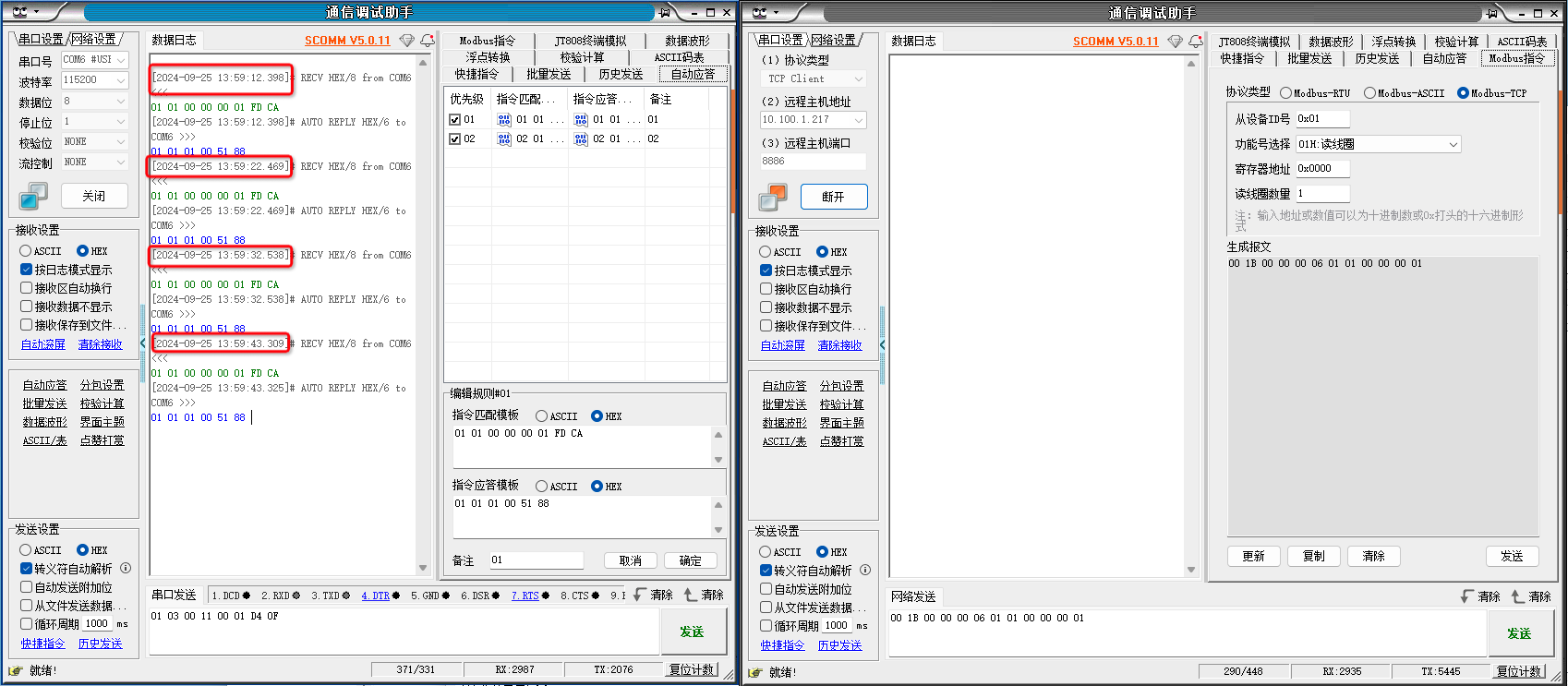Open the 校验计算 tab in right window
The width and height of the screenshot is (1568, 686).
1456,42
